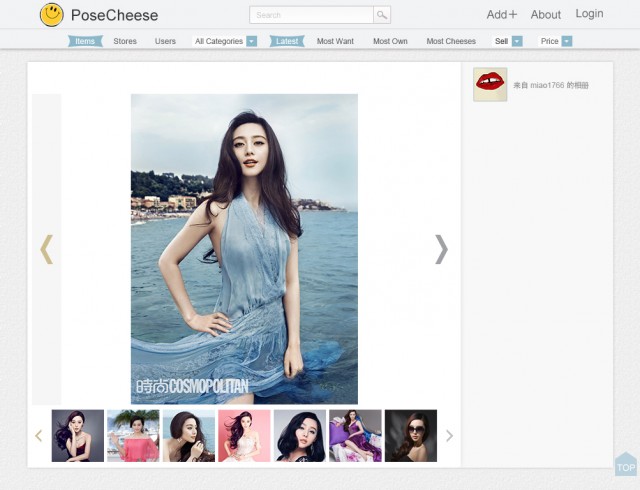Select thumbnail with dark gray background
The width and height of the screenshot is (640, 490).
(x=78, y=436)
